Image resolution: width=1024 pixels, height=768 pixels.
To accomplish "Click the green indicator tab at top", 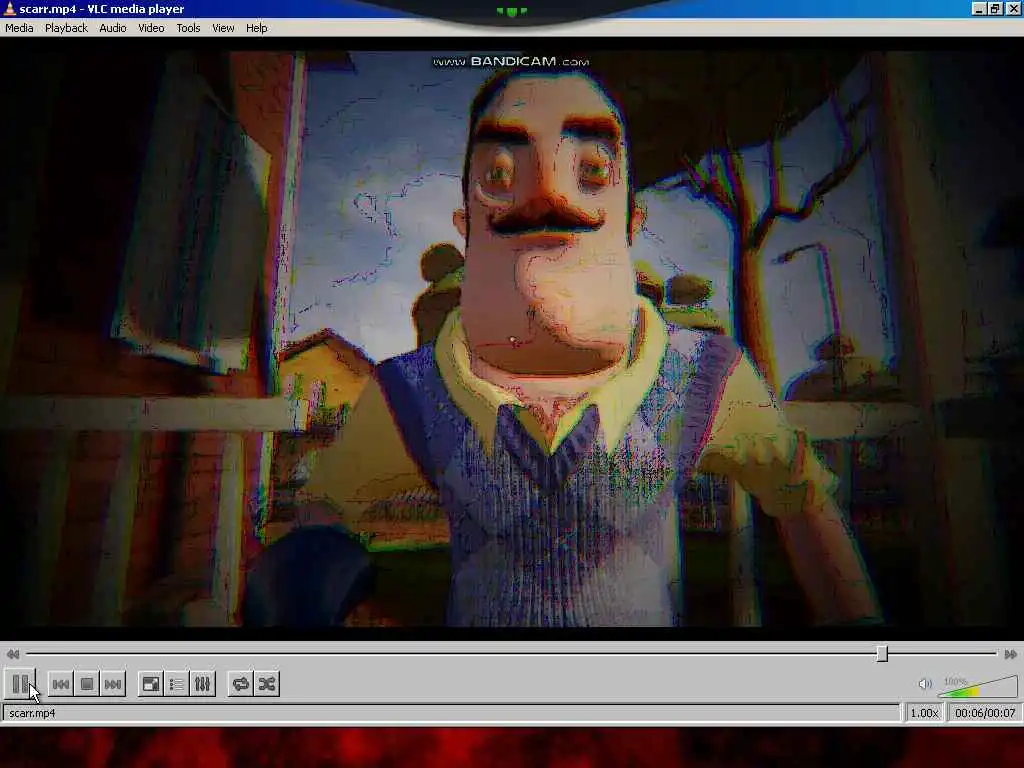I will click(x=511, y=11).
